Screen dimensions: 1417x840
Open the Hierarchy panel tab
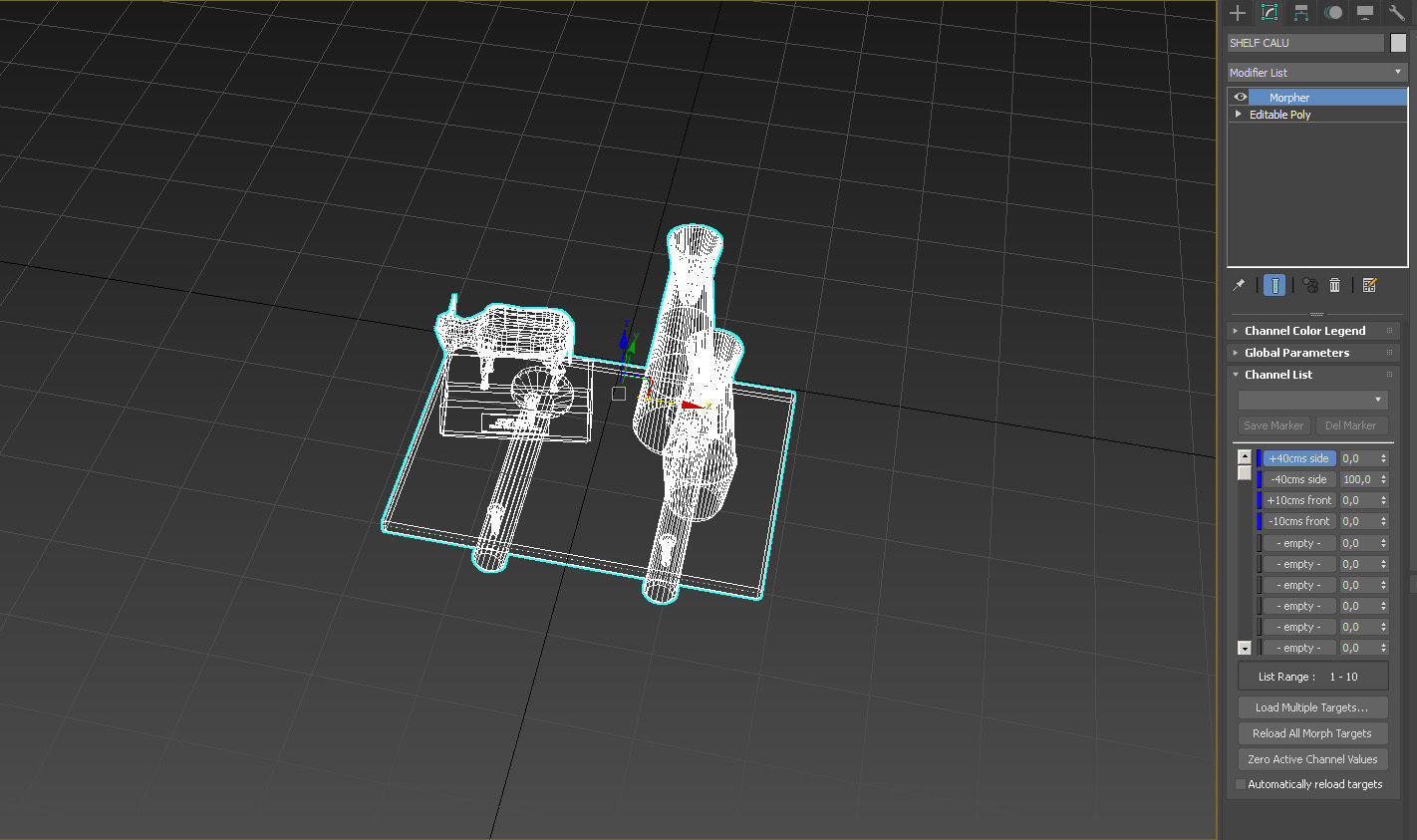pos(1301,13)
